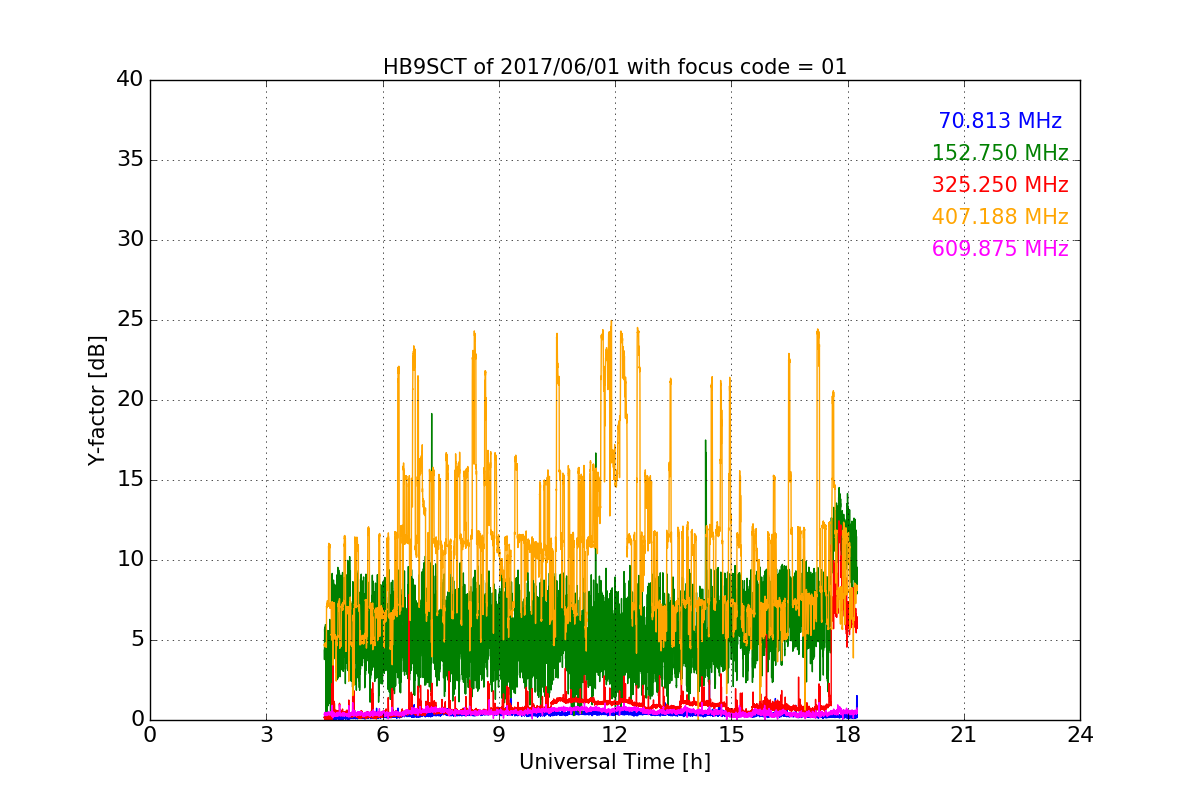
Task: Click the x-axis tick label 6
Action: click(382, 735)
